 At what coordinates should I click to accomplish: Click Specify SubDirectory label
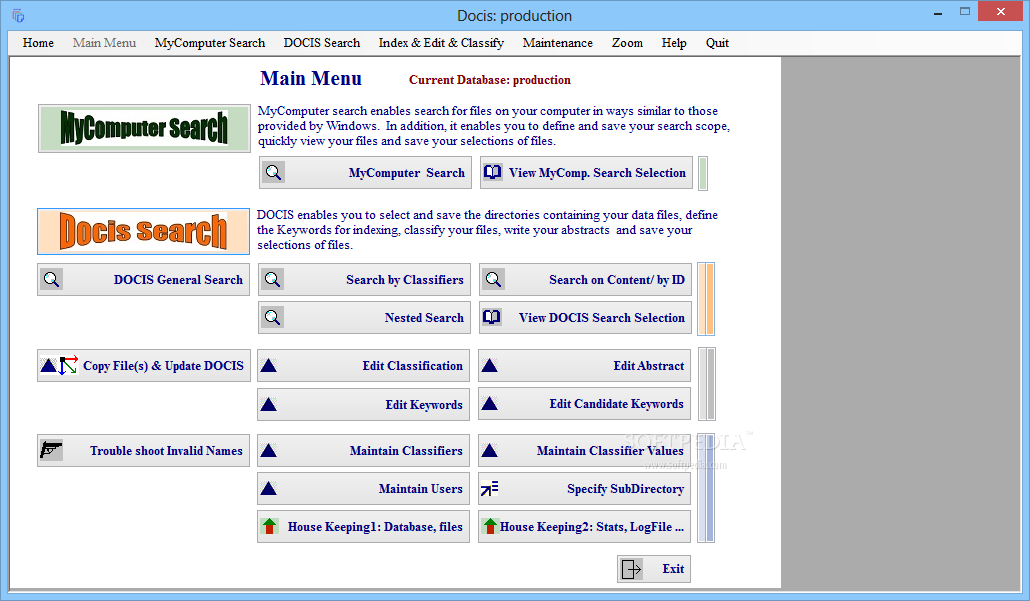[625, 489]
